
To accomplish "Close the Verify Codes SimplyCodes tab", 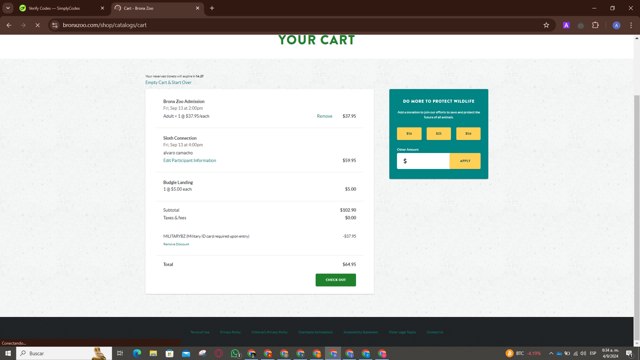I will click(102, 8).
